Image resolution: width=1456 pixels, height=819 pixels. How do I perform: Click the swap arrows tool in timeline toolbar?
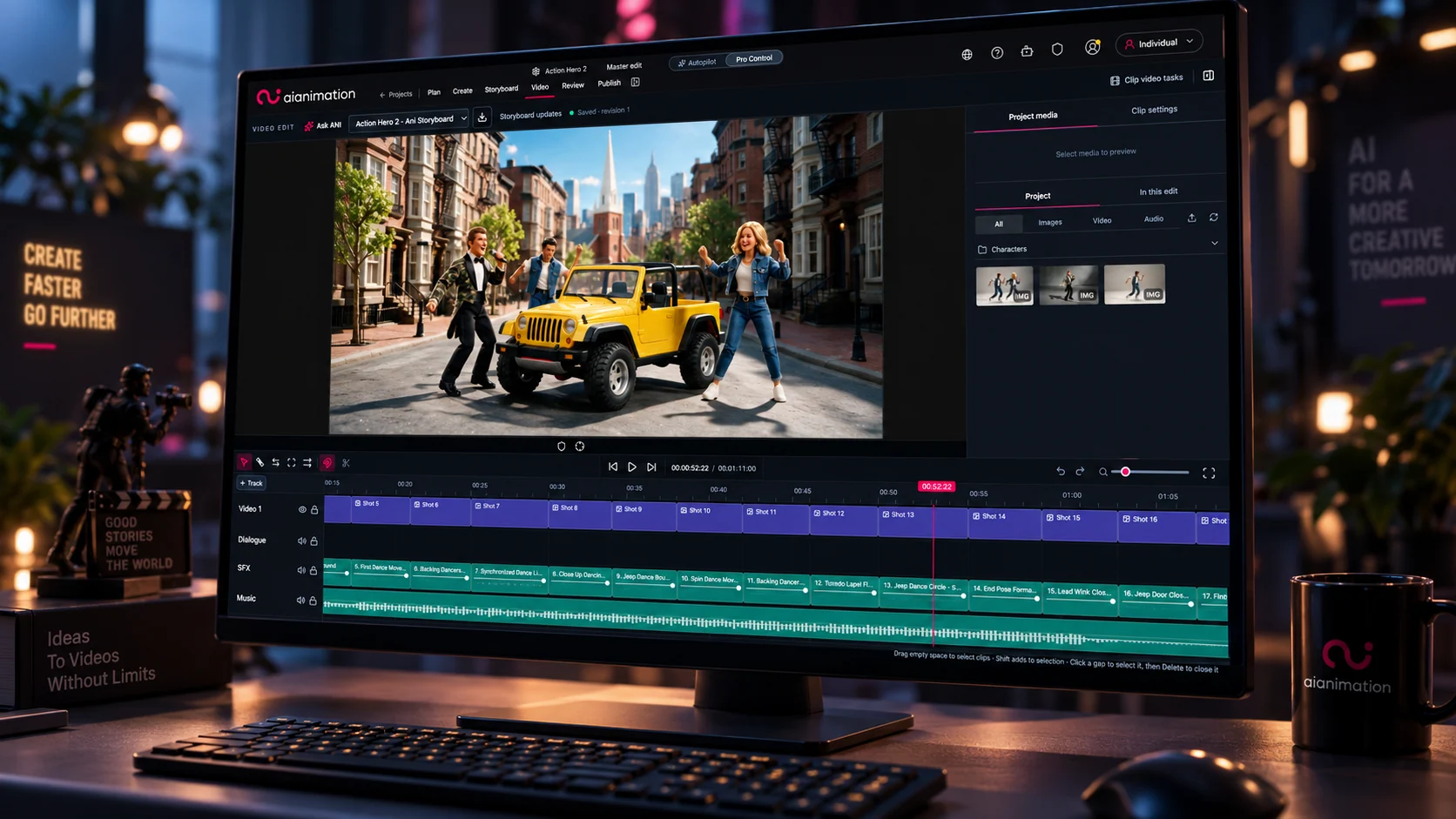pos(275,462)
